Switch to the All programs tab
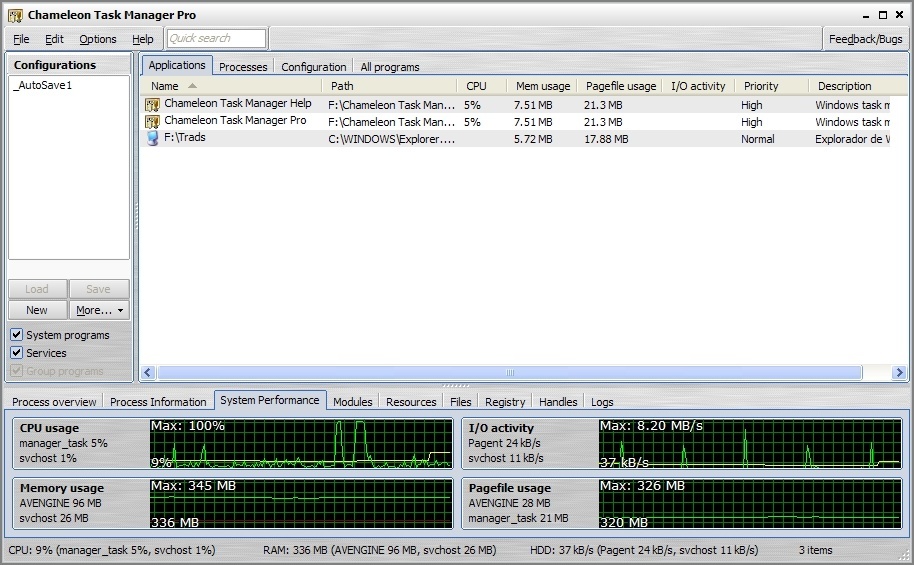The image size is (914, 565). pyautogui.click(x=389, y=67)
